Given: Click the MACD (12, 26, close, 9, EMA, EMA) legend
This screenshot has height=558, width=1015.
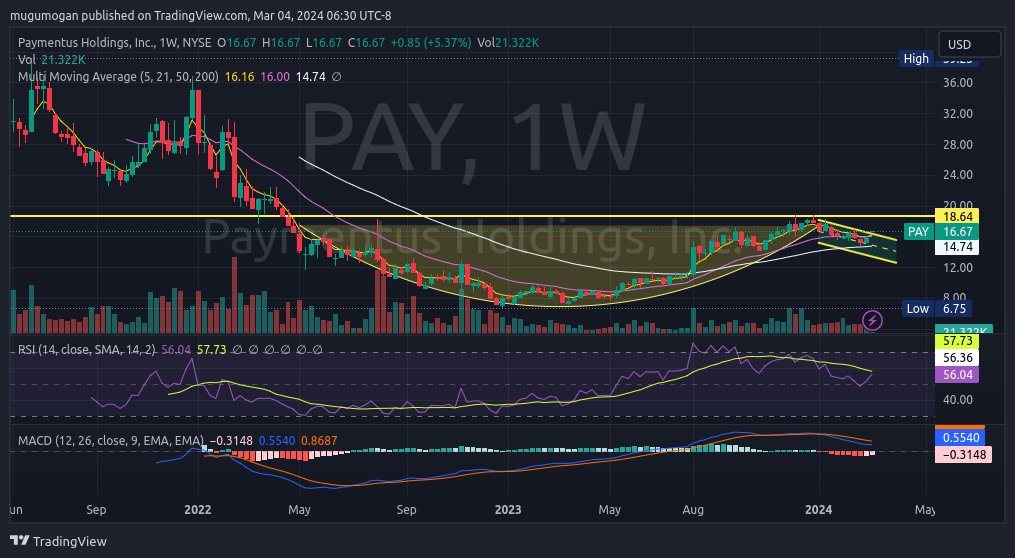Looking at the screenshot, I should tap(111, 441).
